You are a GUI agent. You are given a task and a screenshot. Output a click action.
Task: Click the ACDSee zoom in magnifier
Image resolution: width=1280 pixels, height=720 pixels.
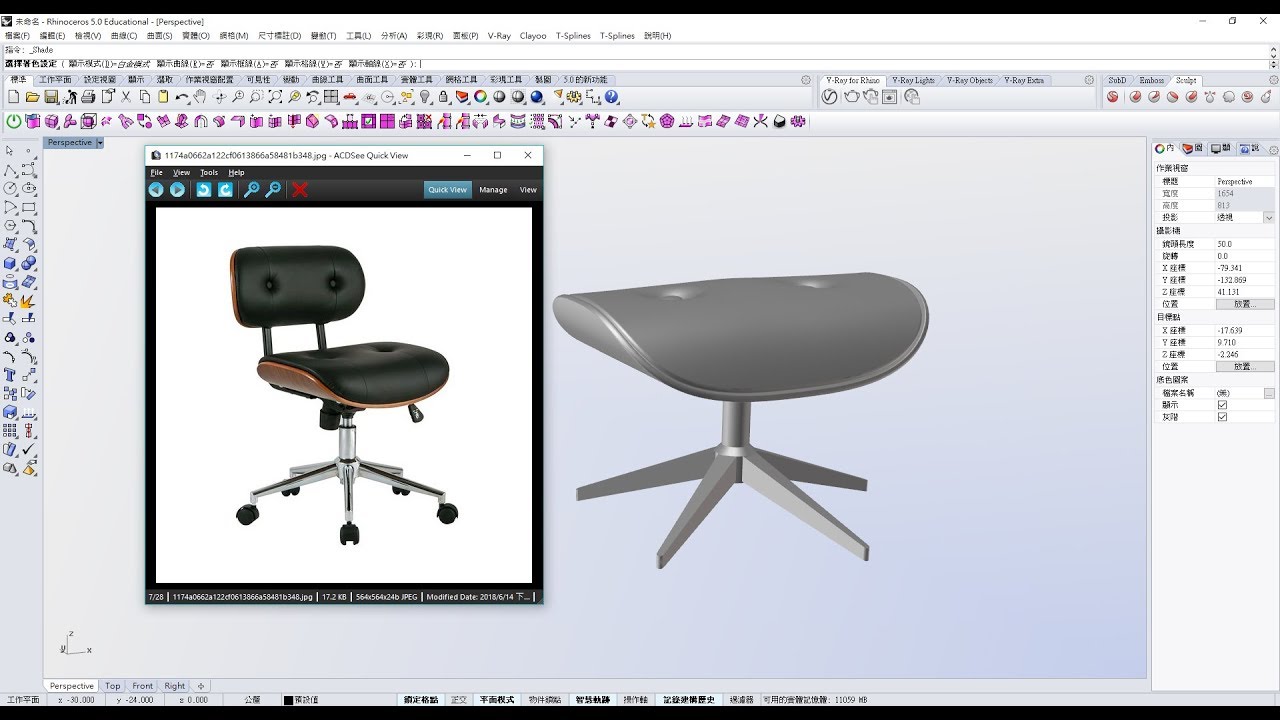[x=252, y=189]
